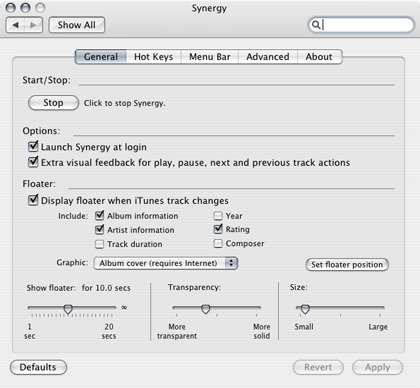The image size is (420, 388).
Task: Click the Transparency slider thumb
Action: [x=206, y=309]
